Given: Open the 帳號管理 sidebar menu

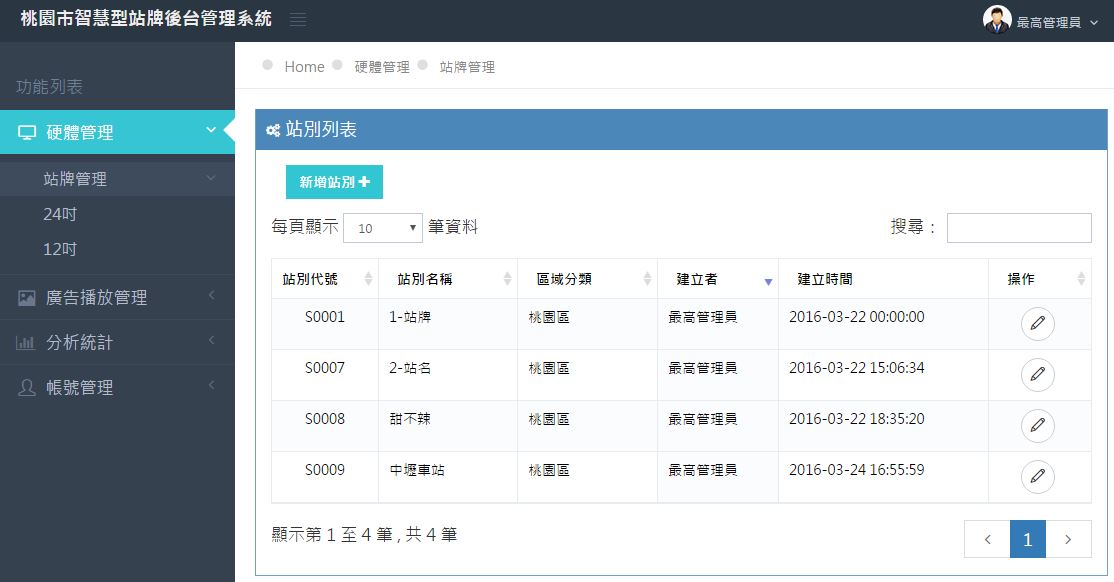Looking at the screenshot, I should (x=117, y=387).
